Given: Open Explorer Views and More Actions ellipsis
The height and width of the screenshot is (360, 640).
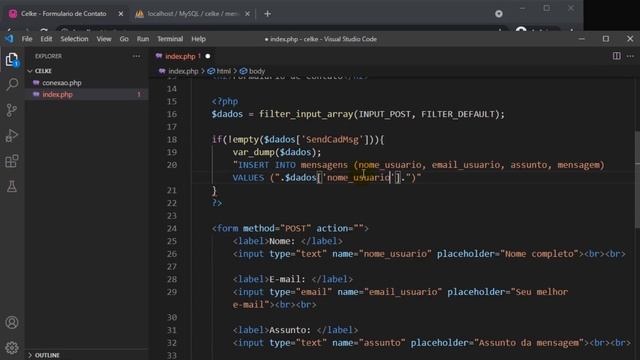Looking at the screenshot, I should 136,56.
